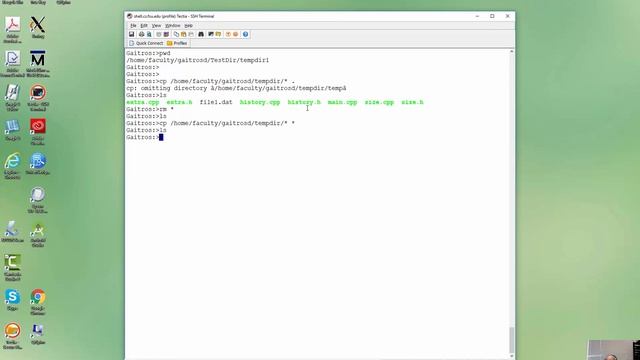Click the /home/faculty/gaitrosd/TestDir/tempdir1 path line
The image size is (640, 360).
click(x=198, y=60)
